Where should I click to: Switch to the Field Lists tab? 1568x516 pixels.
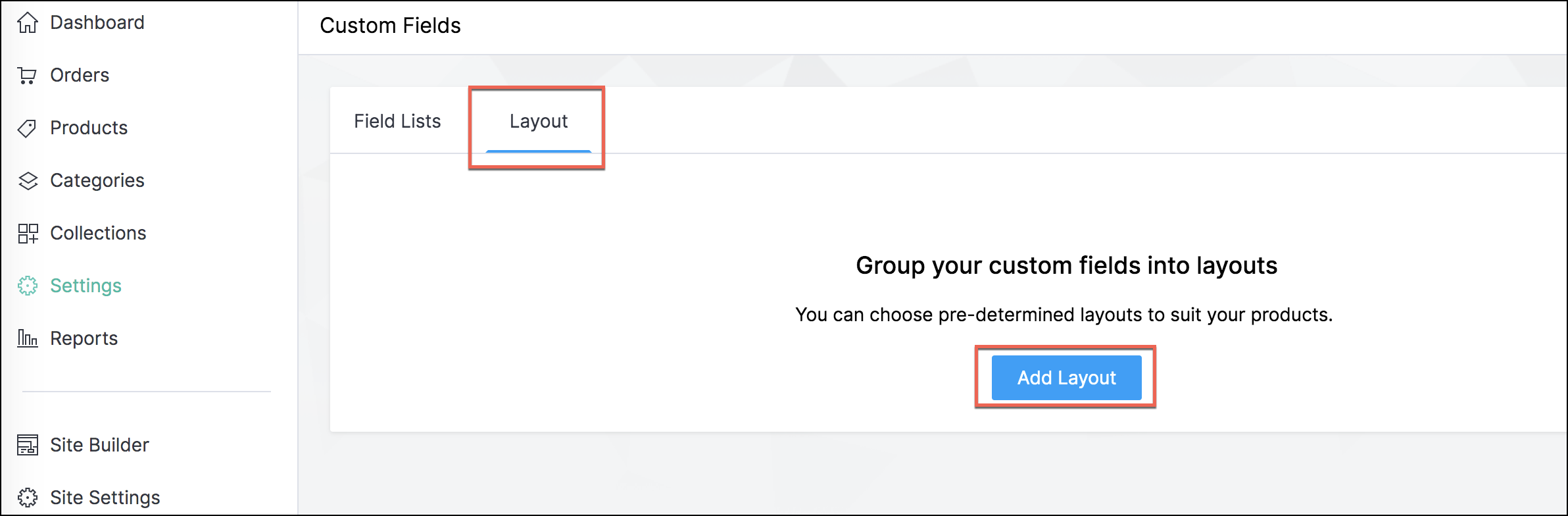(x=397, y=121)
